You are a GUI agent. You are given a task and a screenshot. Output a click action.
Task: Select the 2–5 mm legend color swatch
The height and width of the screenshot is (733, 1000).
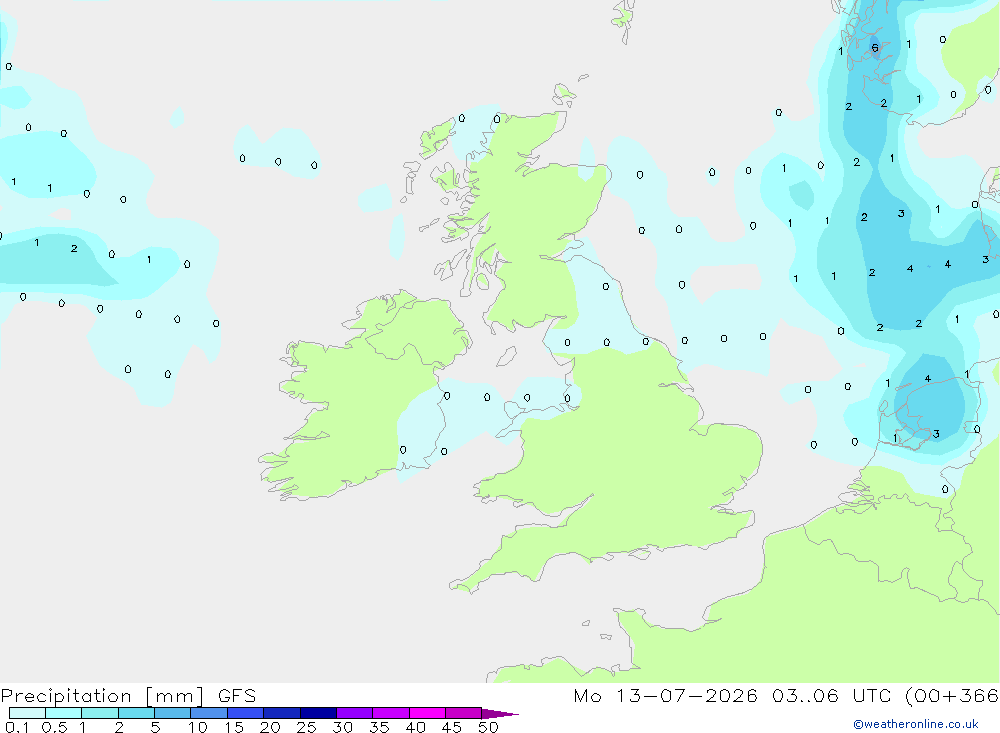click(x=136, y=713)
